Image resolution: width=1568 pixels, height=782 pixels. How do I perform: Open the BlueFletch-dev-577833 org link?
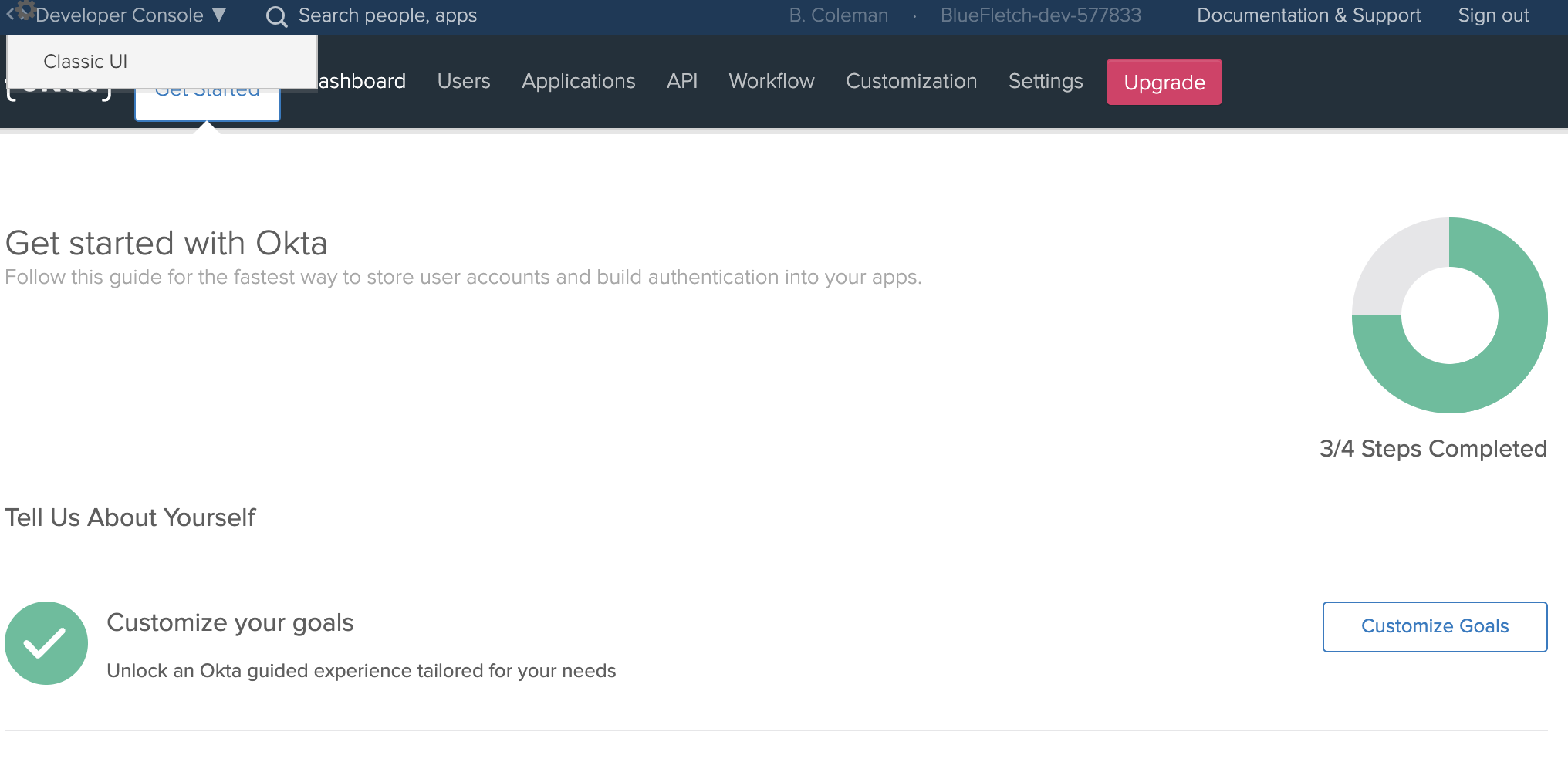tap(1040, 15)
